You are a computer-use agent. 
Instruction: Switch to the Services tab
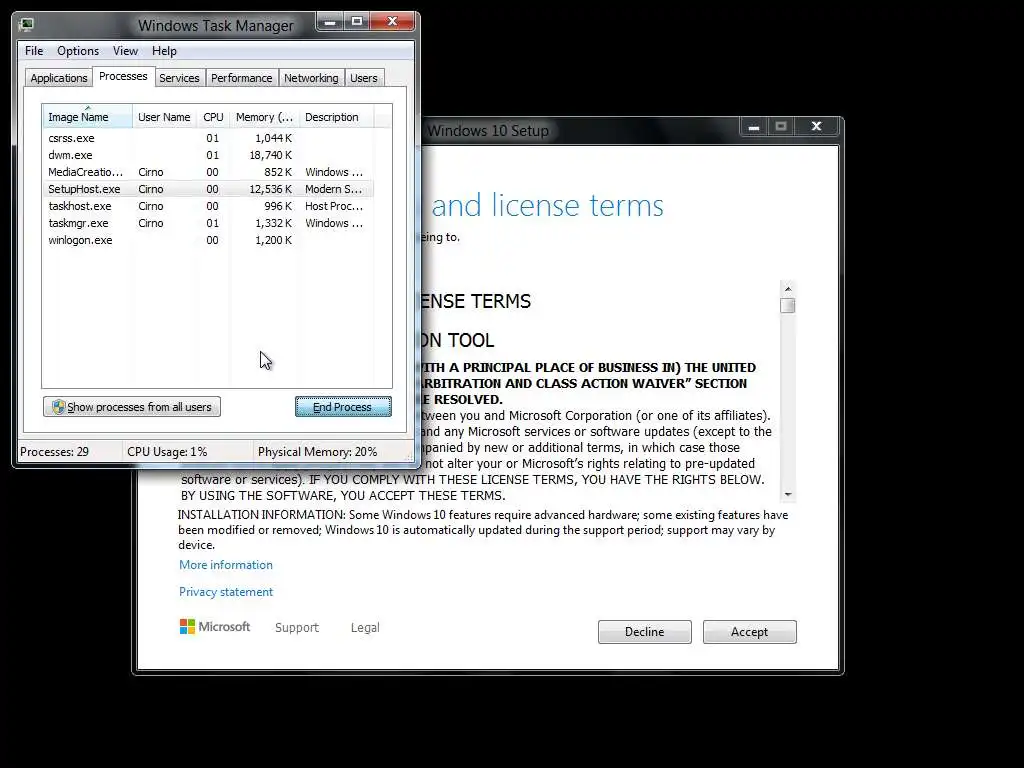pyautogui.click(x=179, y=78)
